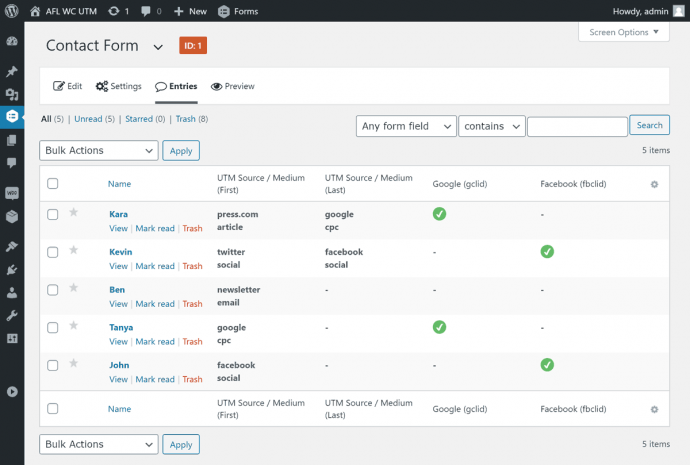This screenshot has width=690, height=465.
Task: Open Plugins sidebar icon
Action: pyautogui.click(x=12, y=269)
